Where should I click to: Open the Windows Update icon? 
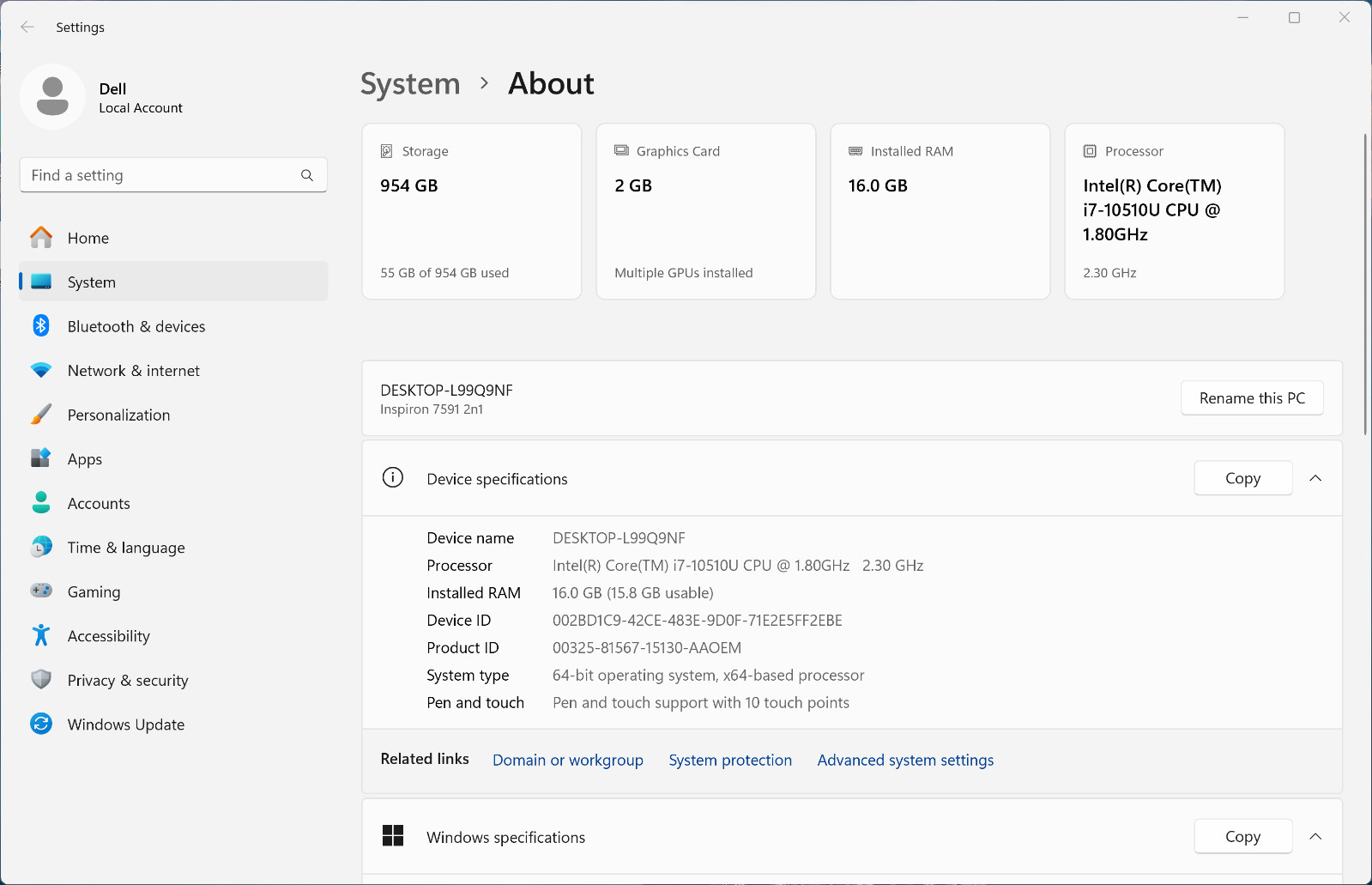(41, 724)
